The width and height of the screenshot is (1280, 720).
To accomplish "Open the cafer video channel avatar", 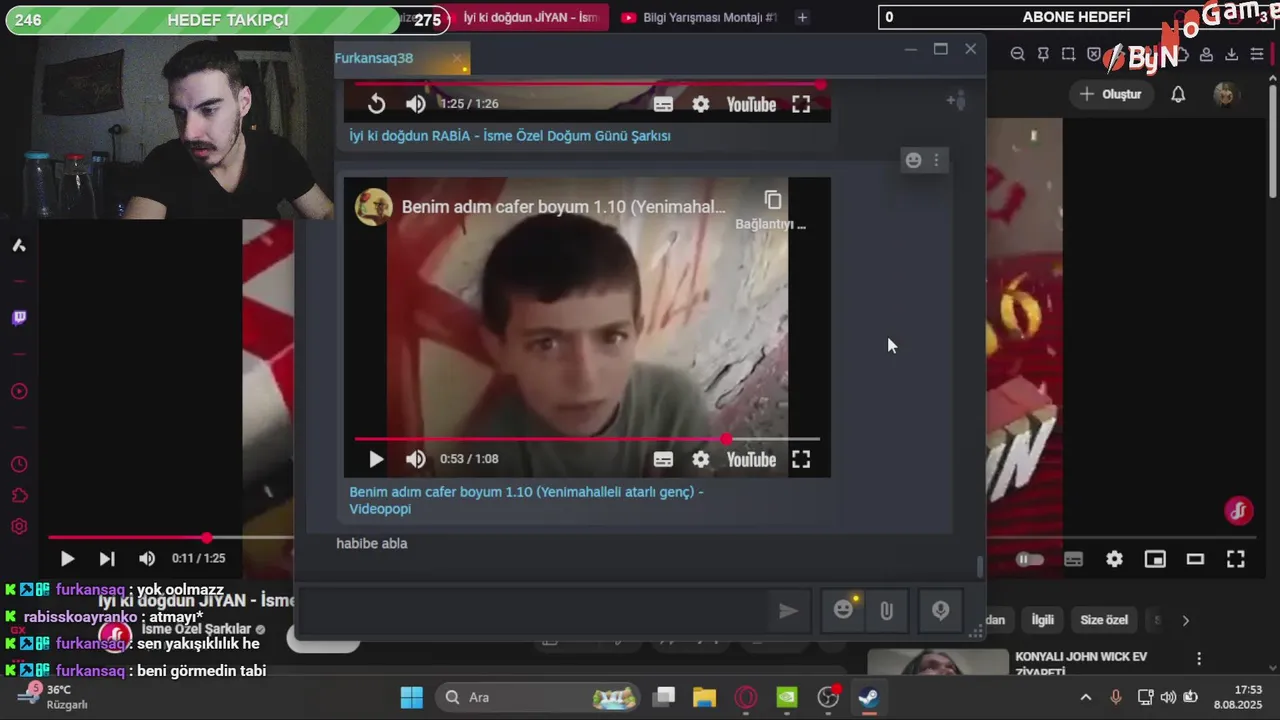I will 374,207.
